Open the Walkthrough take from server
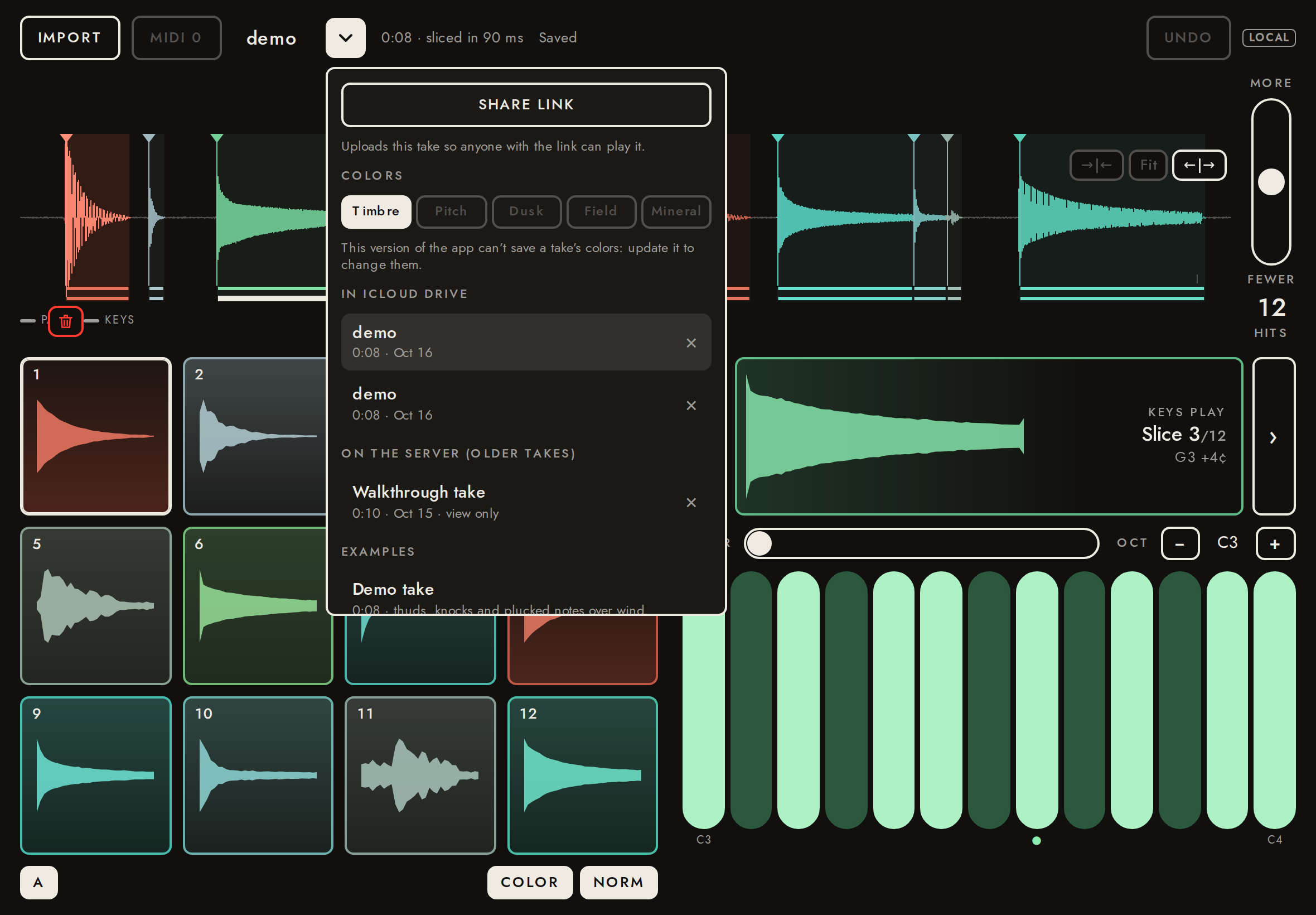Screen dimensions: 1316x915 tap(526, 502)
